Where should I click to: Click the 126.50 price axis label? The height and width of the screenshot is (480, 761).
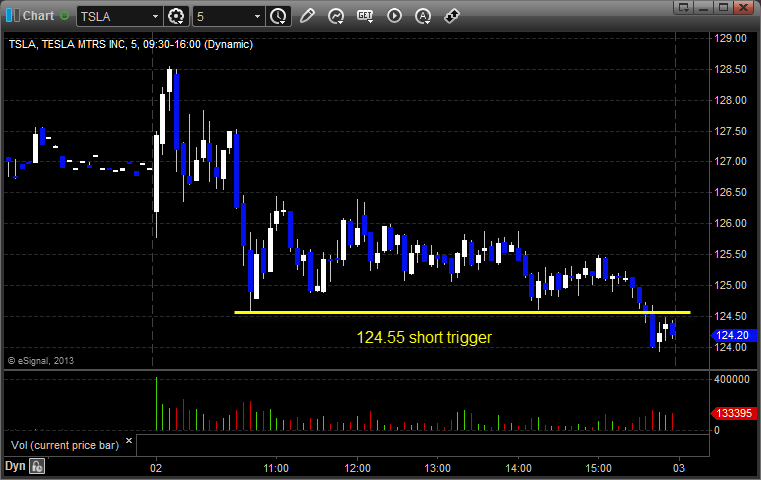[730, 193]
